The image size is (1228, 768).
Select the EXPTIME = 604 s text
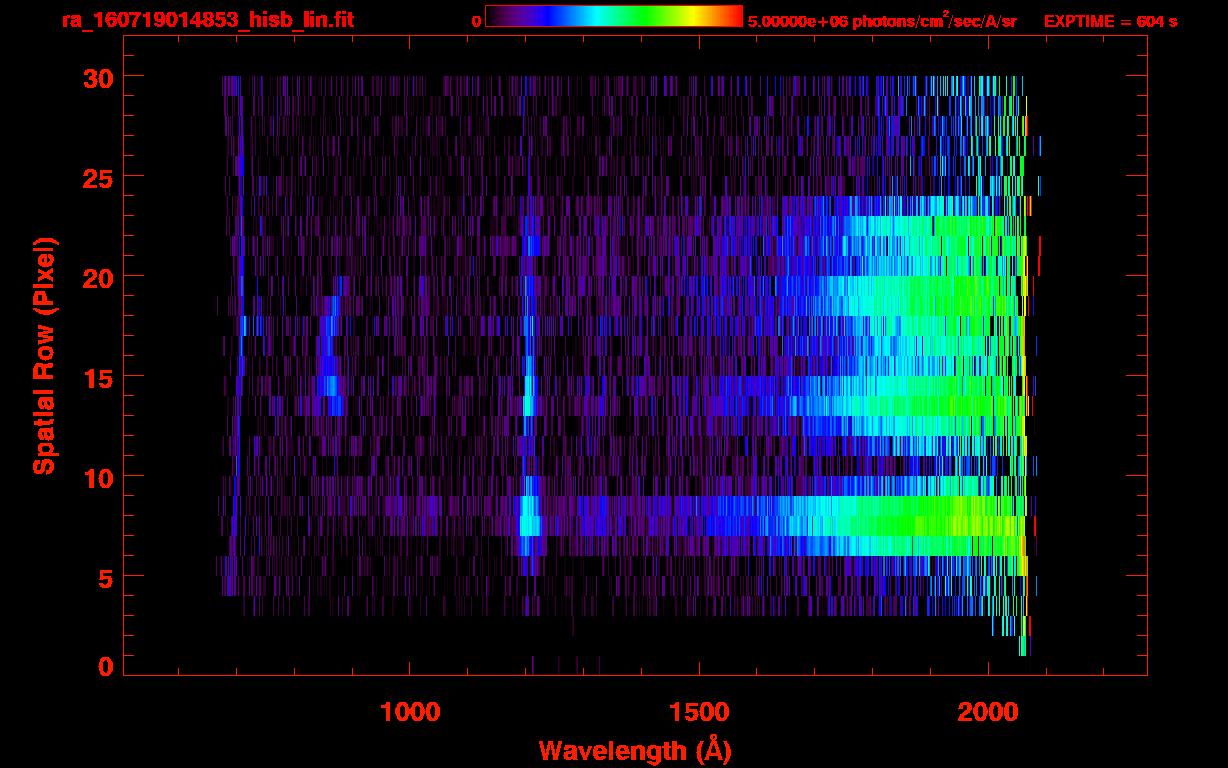point(1110,21)
